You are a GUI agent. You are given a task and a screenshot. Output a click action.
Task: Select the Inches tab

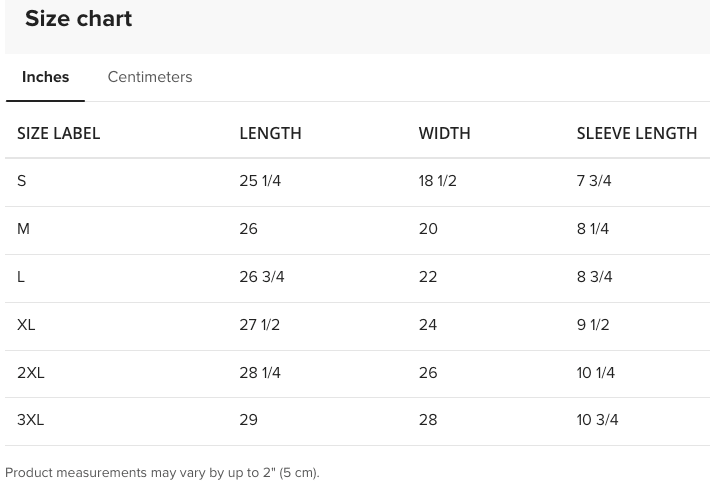coord(45,77)
